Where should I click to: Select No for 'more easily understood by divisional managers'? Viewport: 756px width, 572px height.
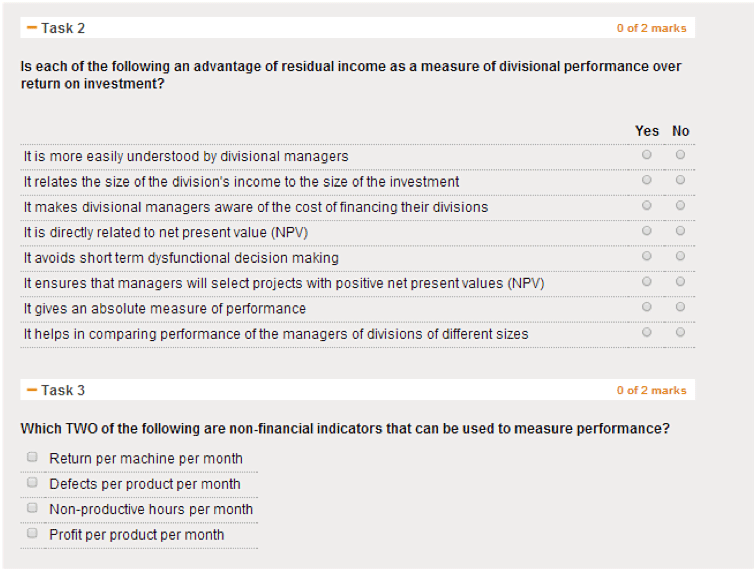tap(681, 155)
